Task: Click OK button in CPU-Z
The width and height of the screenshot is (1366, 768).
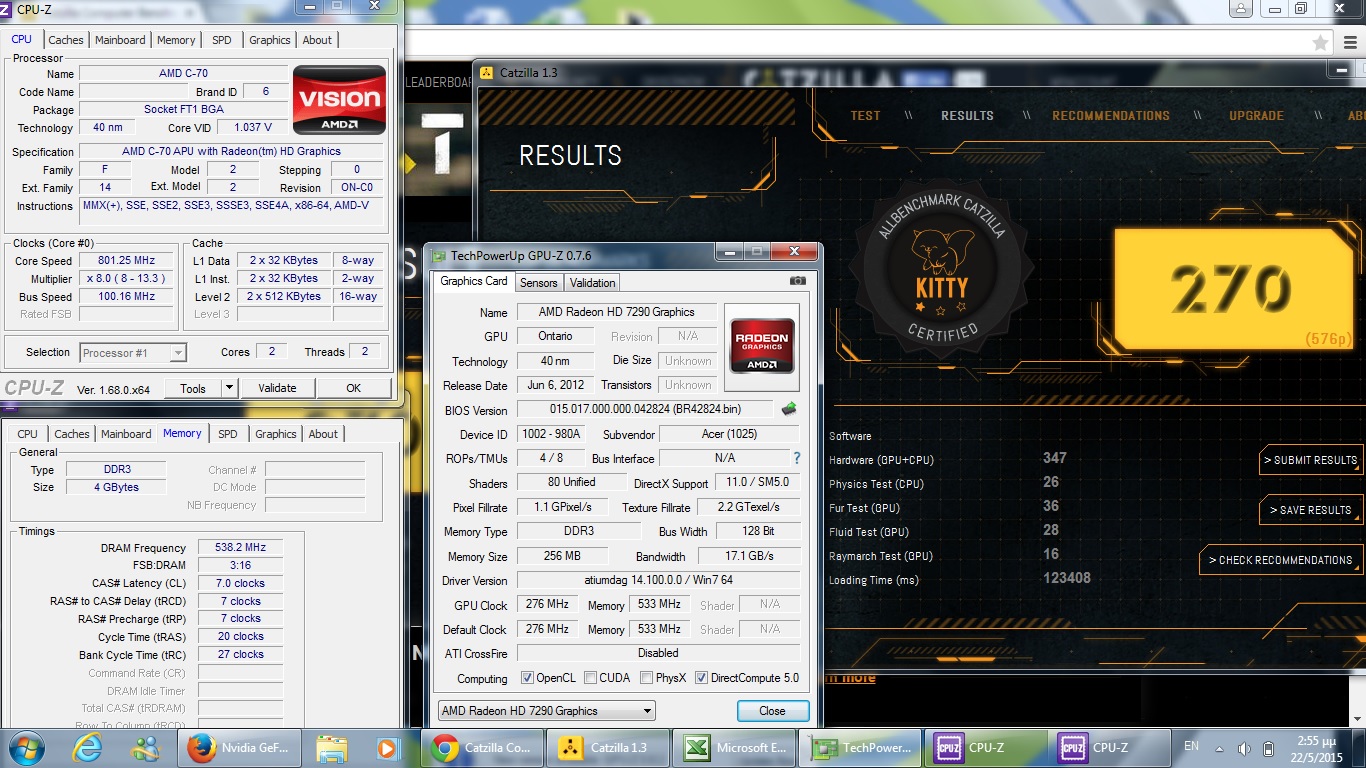Action: click(x=354, y=388)
